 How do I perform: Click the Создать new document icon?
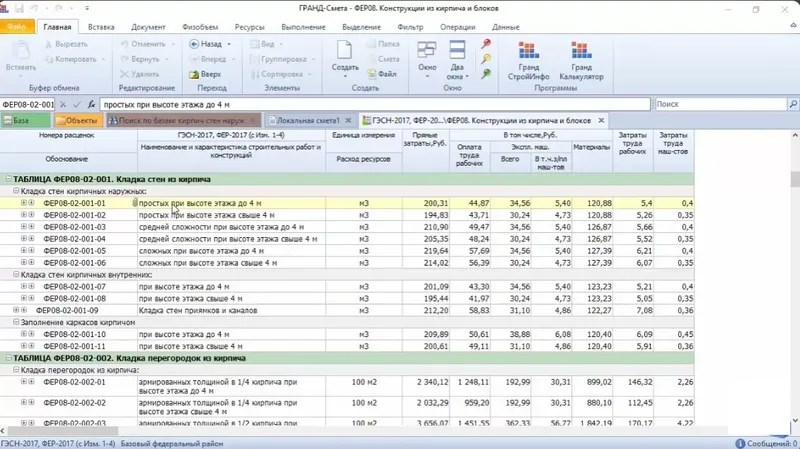coord(345,51)
